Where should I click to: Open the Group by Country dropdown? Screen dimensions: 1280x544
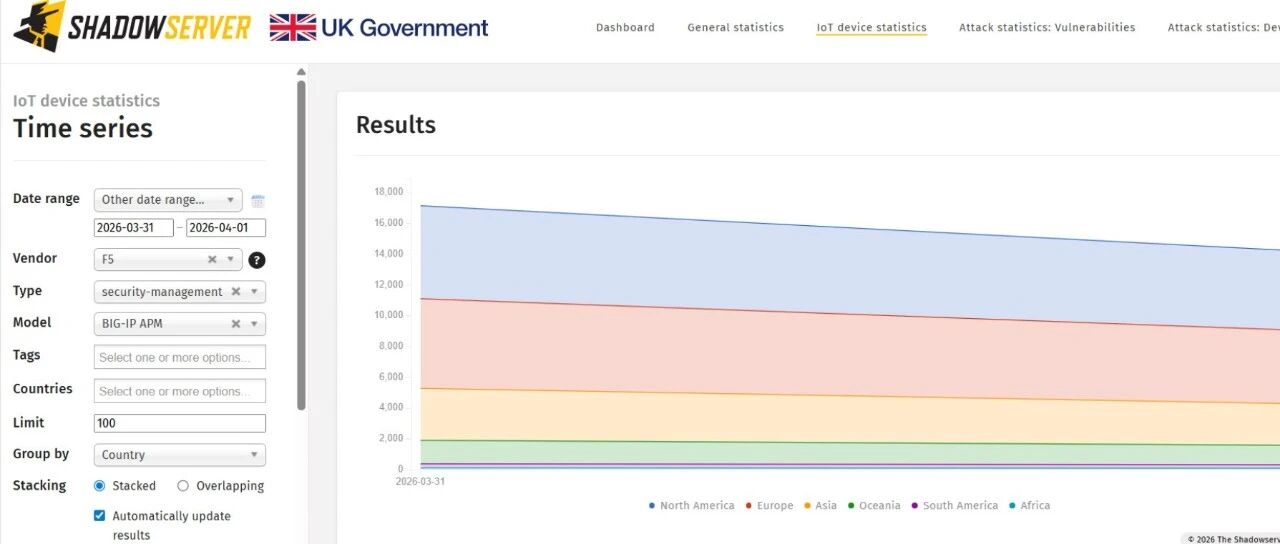pyautogui.click(x=180, y=455)
